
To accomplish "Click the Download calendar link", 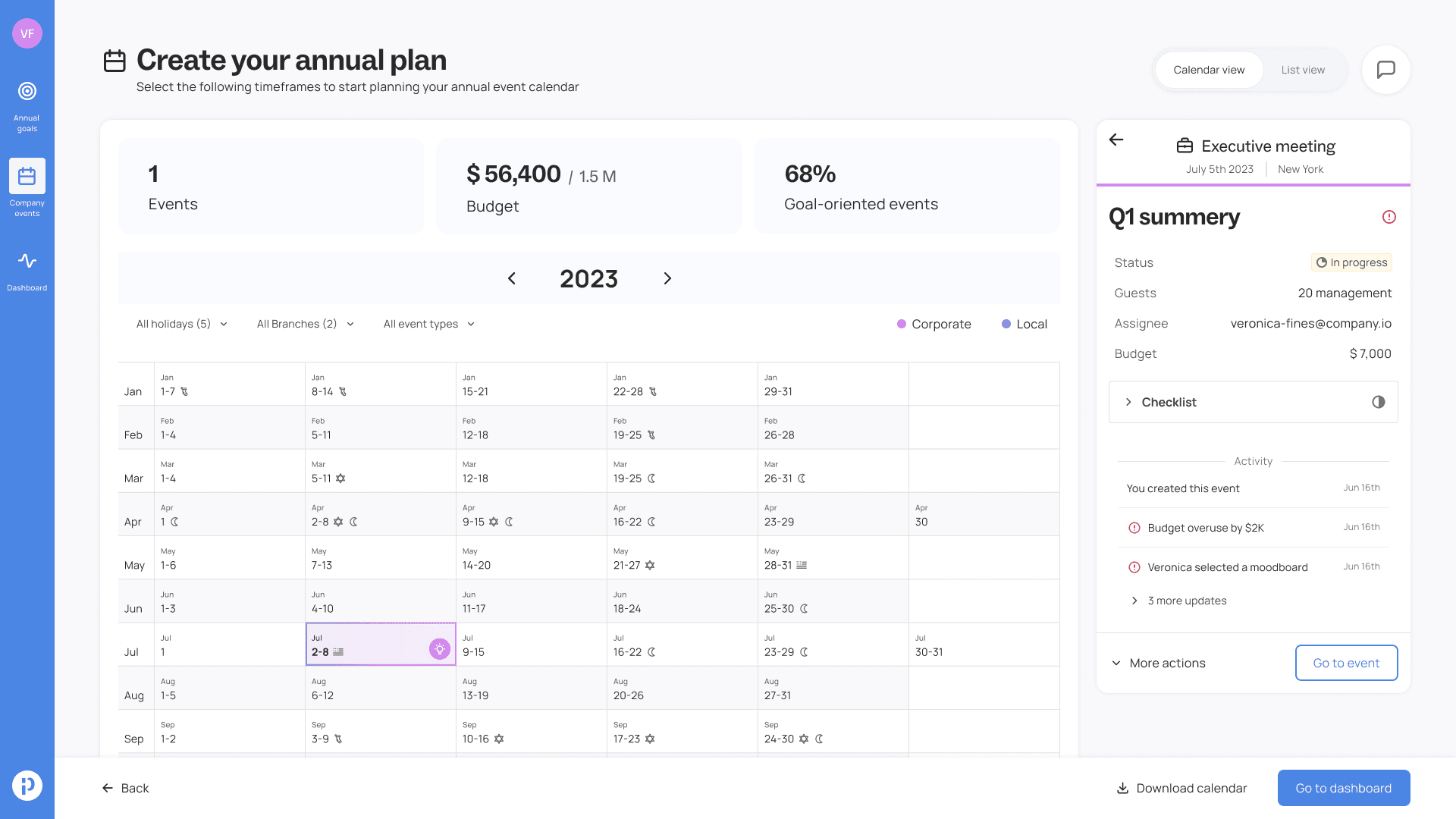I will pyautogui.click(x=1181, y=788).
